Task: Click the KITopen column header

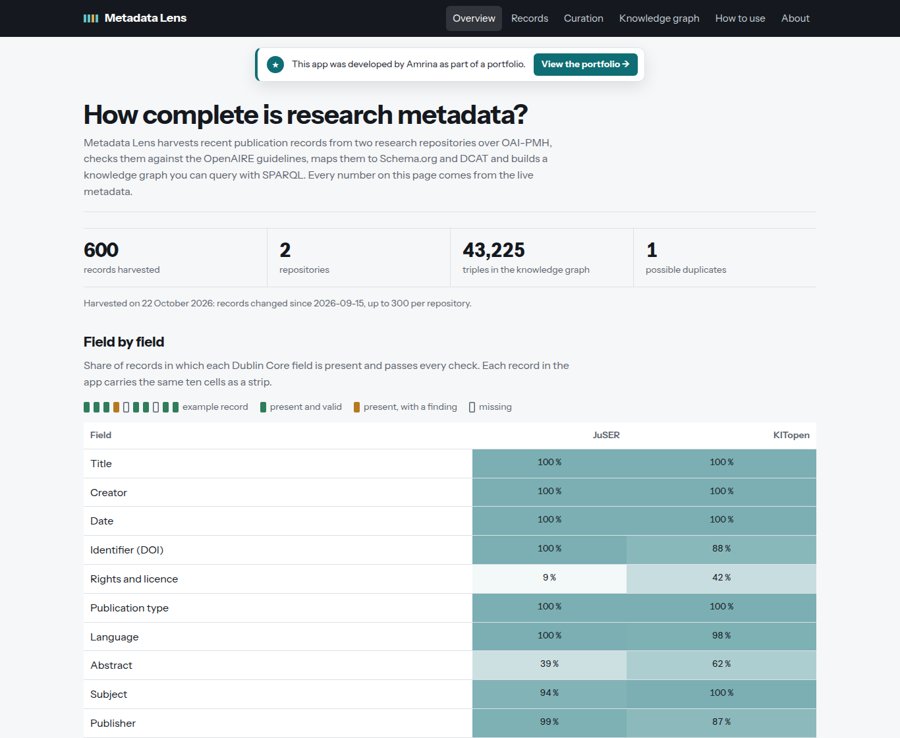Action: pyautogui.click(x=791, y=435)
